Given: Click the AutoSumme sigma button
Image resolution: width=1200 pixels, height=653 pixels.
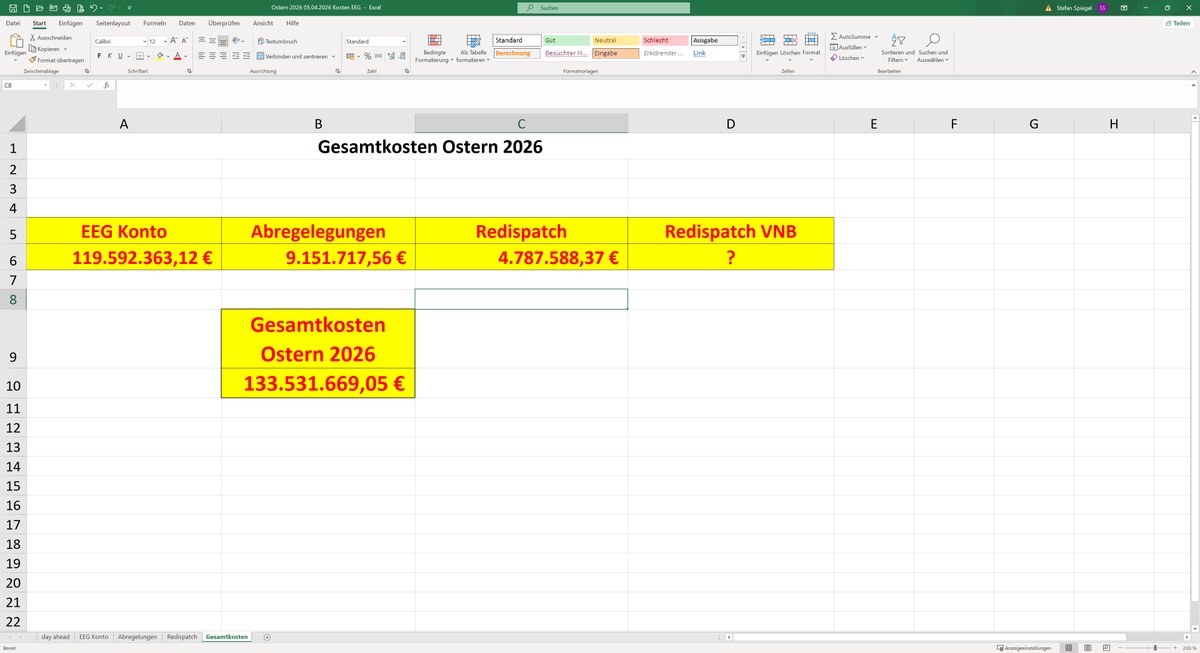Looking at the screenshot, I should [x=852, y=37].
